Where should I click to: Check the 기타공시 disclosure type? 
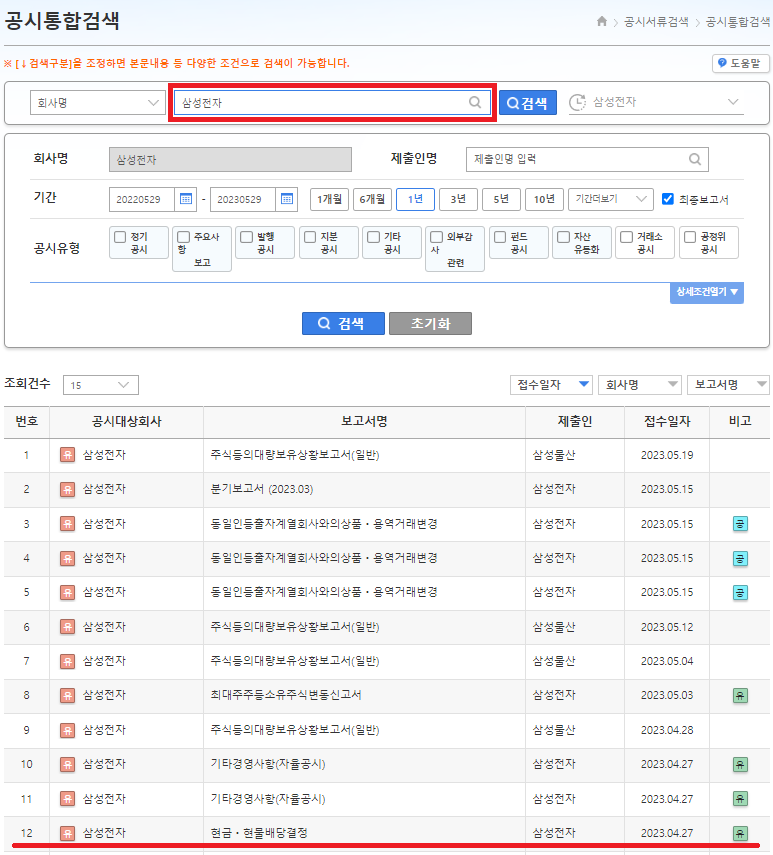pos(373,237)
